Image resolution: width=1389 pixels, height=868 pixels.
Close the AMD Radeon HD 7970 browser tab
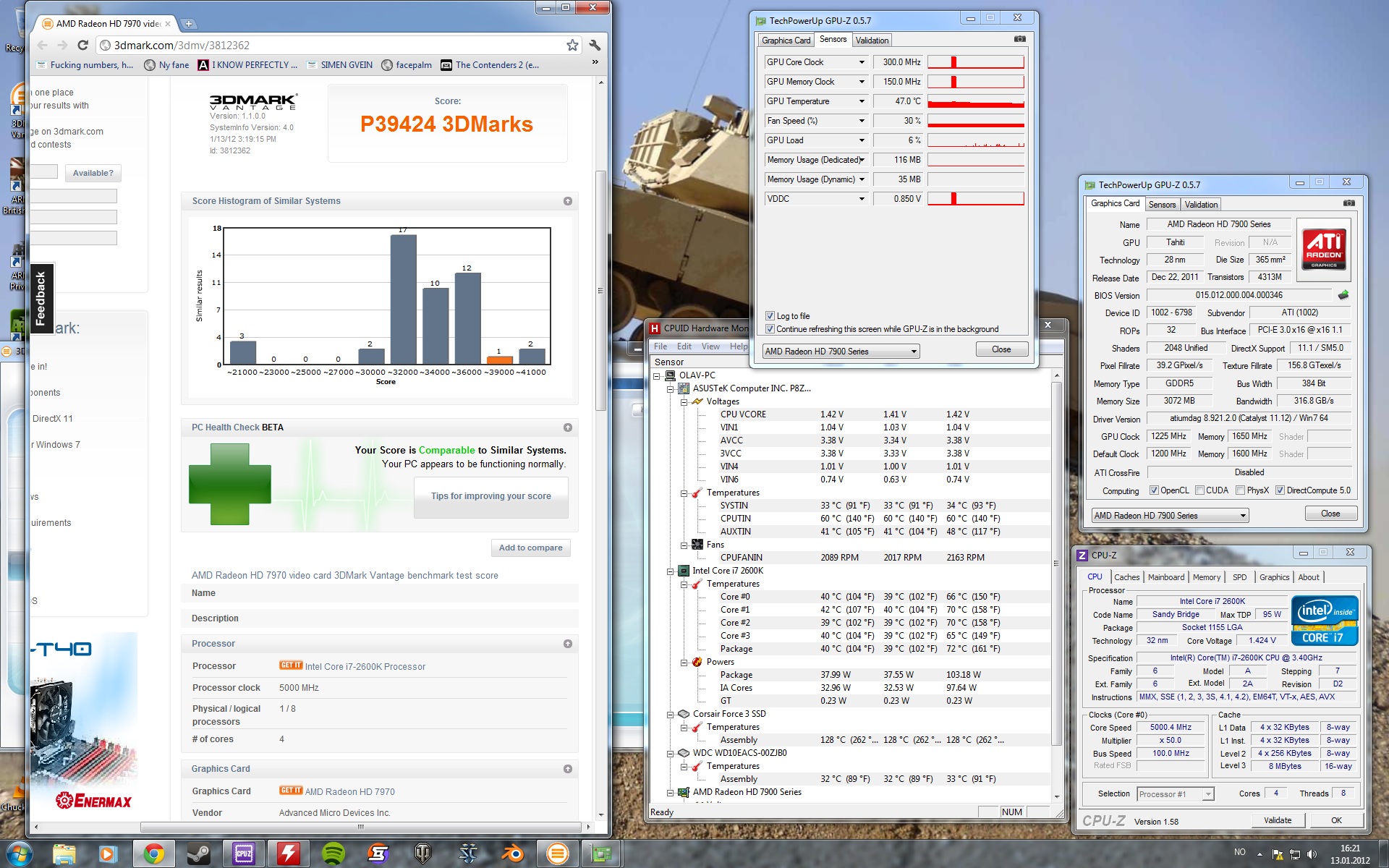[x=168, y=24]
